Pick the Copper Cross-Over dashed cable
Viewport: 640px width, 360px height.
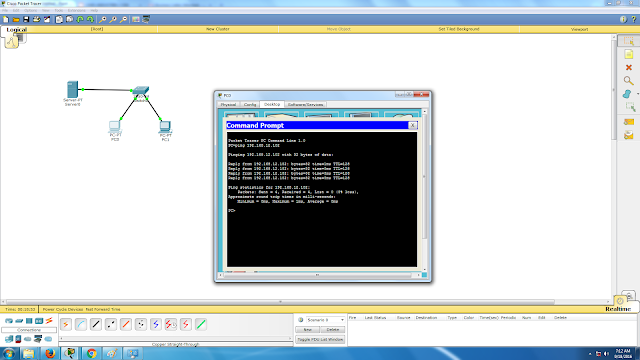pos(111,324)
